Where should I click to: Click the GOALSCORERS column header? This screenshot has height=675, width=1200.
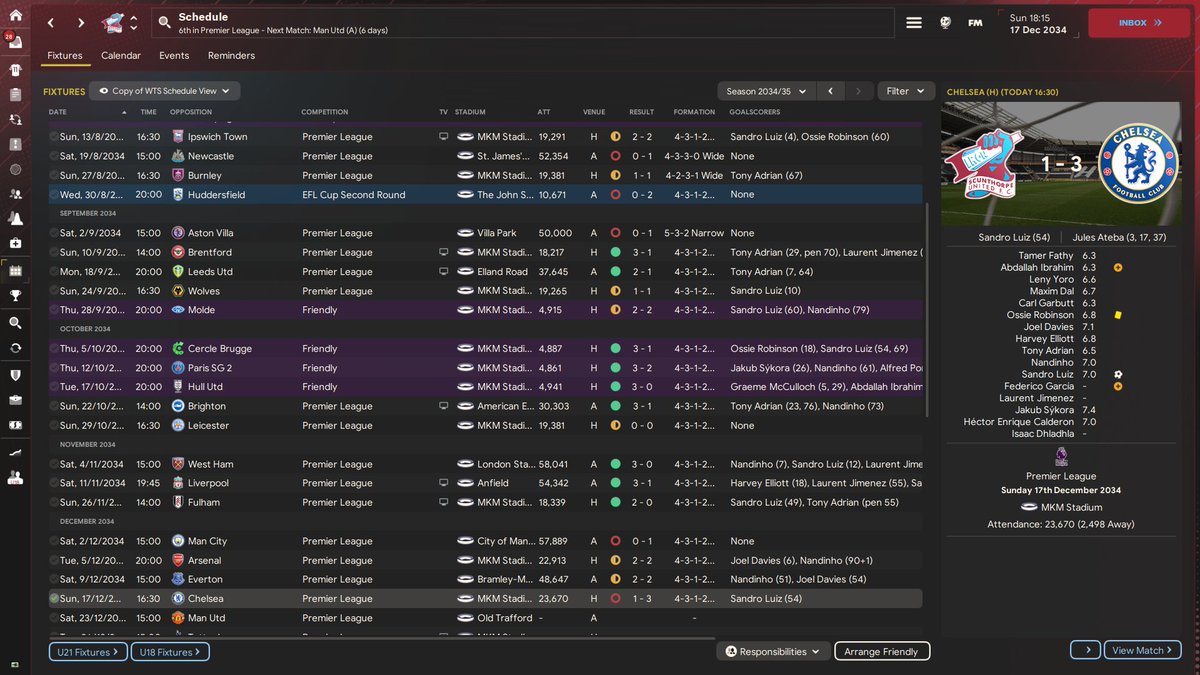click(x=753, y=112)
